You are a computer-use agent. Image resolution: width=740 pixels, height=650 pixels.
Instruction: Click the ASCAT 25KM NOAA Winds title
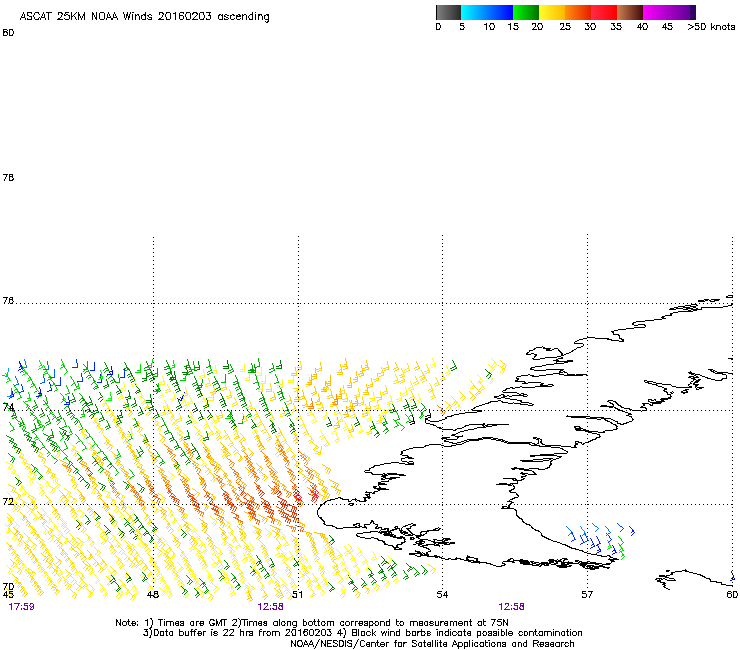(x=144, y=17)
